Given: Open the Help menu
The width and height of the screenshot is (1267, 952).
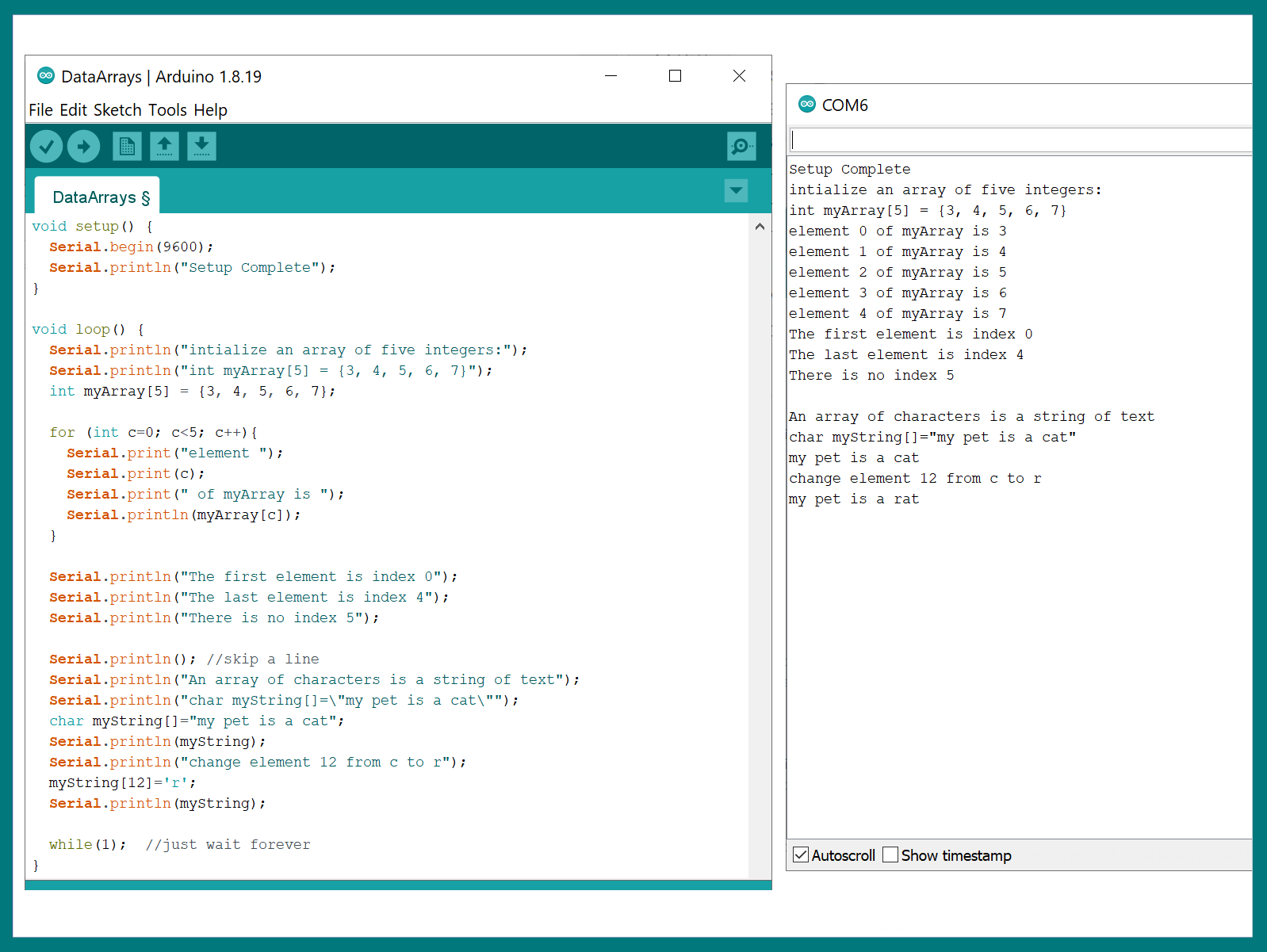Looking at the screenshot, I should pyautogui.click(x=211, y=110).
